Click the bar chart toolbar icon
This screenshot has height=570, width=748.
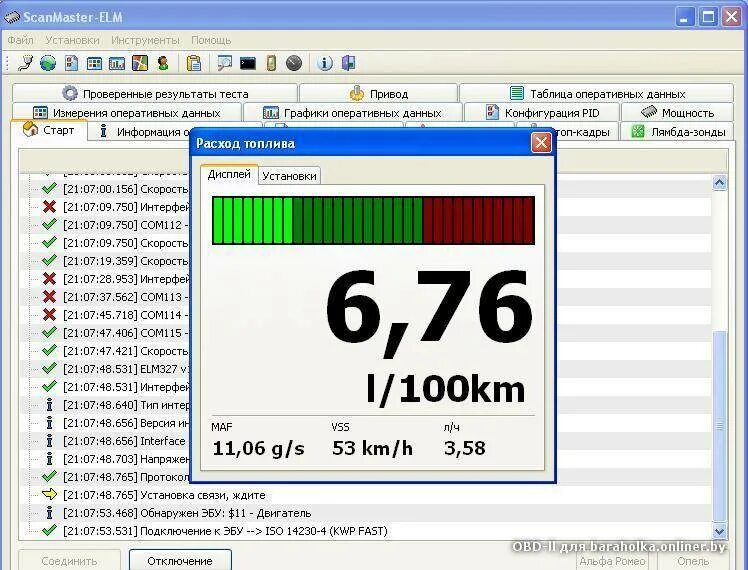117,63
